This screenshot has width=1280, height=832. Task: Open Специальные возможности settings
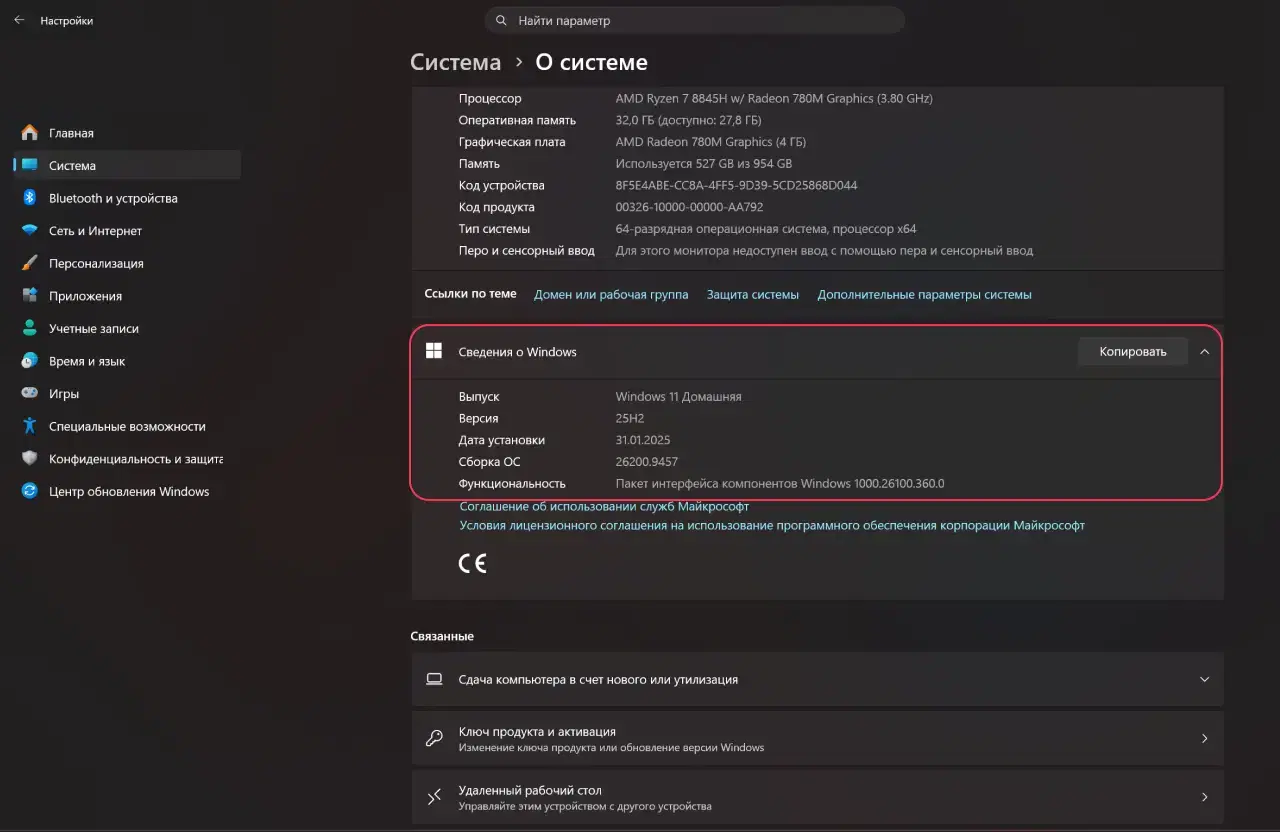[x=126, y=426]
